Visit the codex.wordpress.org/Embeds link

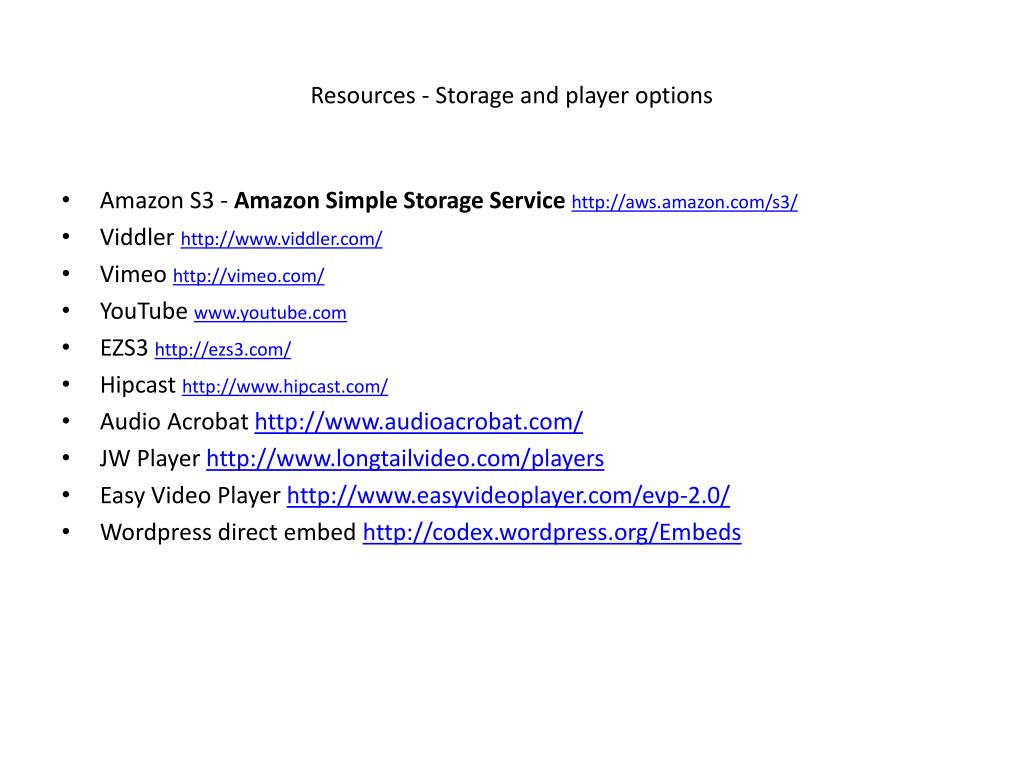(x=552, y=532)
